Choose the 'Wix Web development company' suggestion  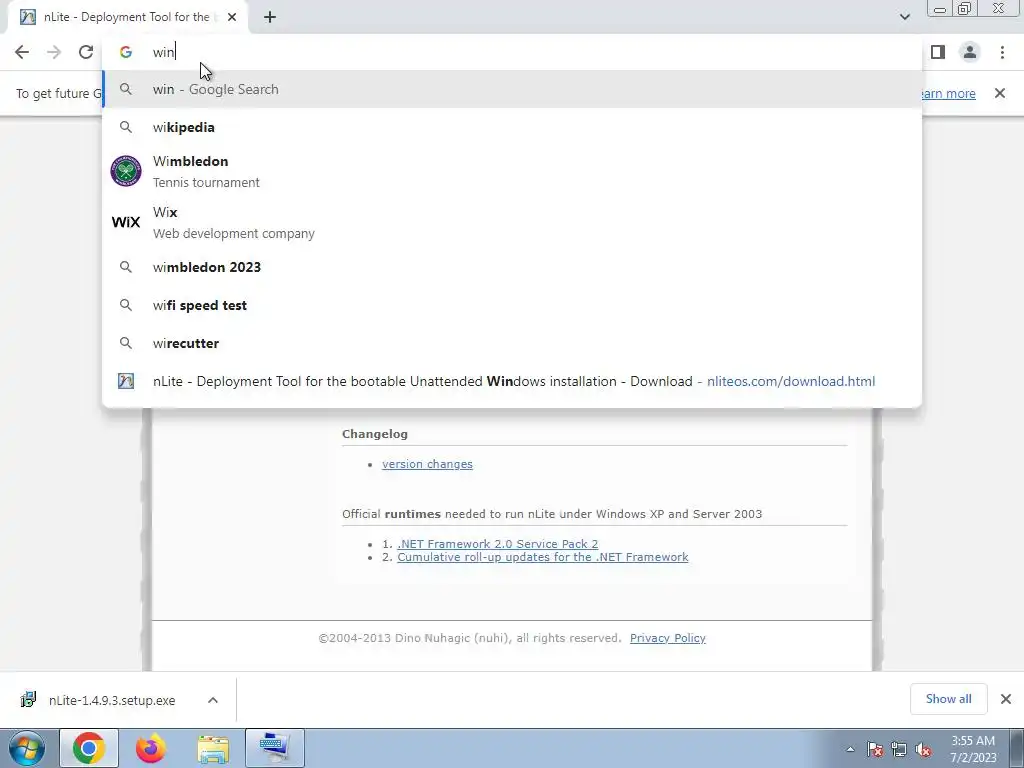click(512, 222)
